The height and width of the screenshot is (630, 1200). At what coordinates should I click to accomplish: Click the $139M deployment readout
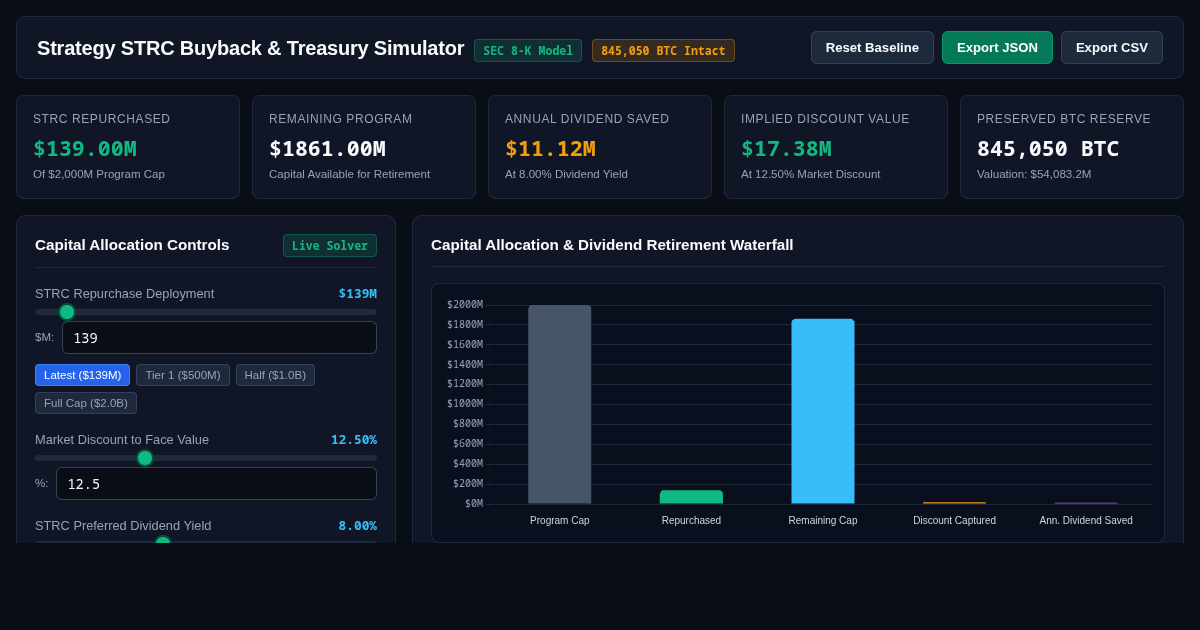coord(357,294)
